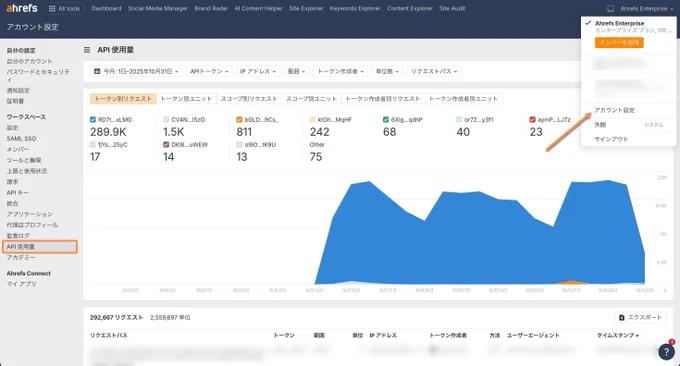This screenshot has width=680, height=366.
Task: Switch to the トークン作成者別リクエスト tab
Action: (x=383, y=99)
